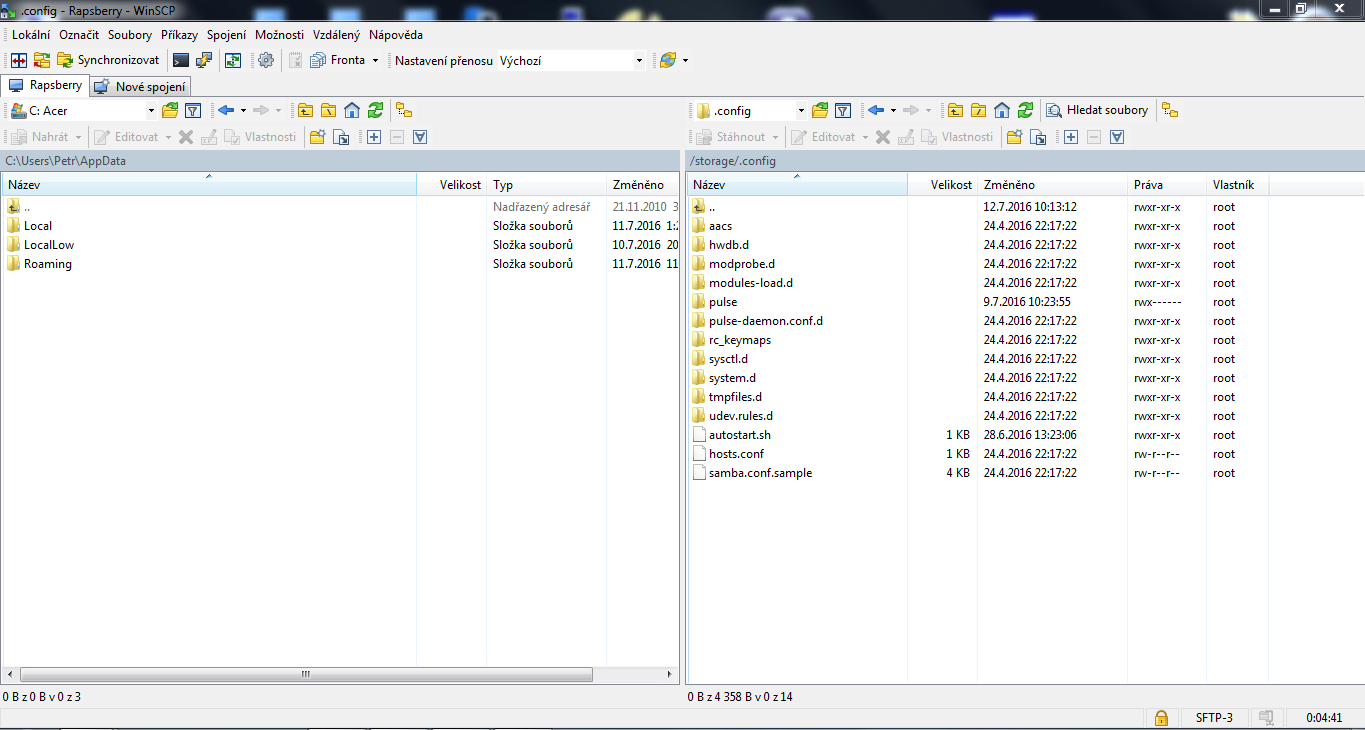Image resolution: width=1365 pixels, height=730 pixels.
Task: Open terminal console icon in main toolbar
Action: click(x=181, y=60)
